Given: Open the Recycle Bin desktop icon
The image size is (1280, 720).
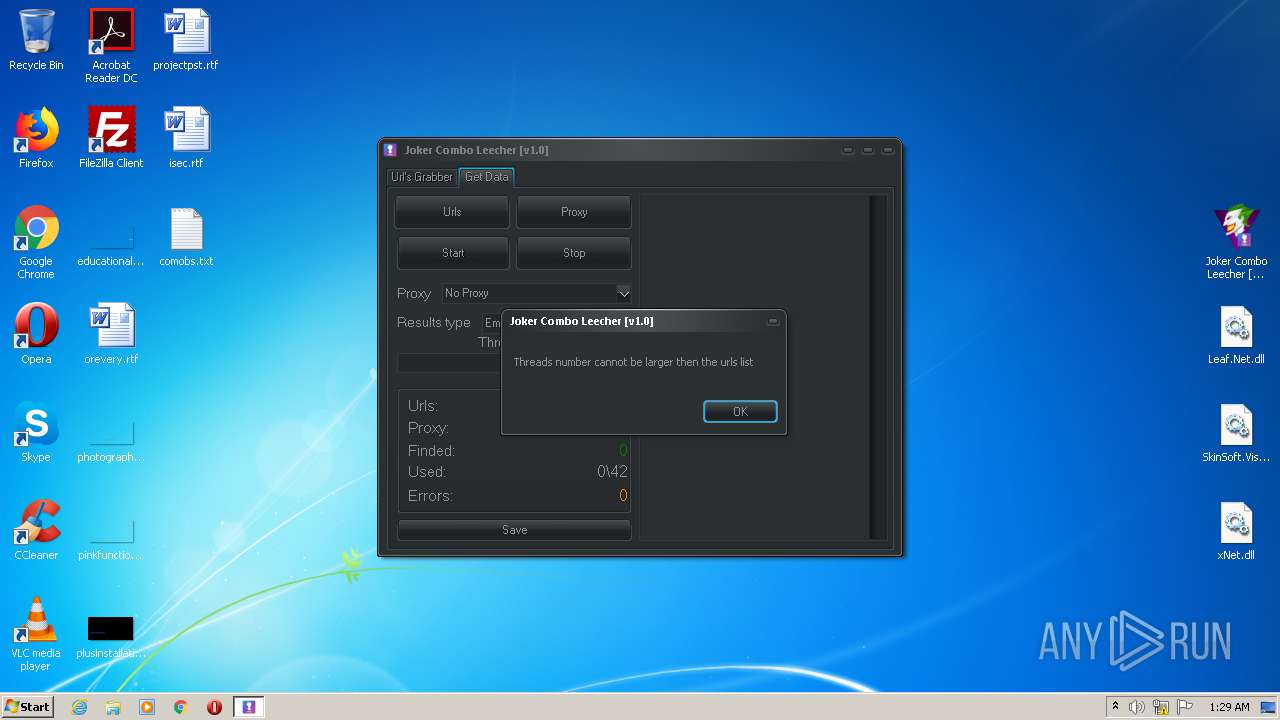Looking at the screenshot, I should (x=36, y=40).
